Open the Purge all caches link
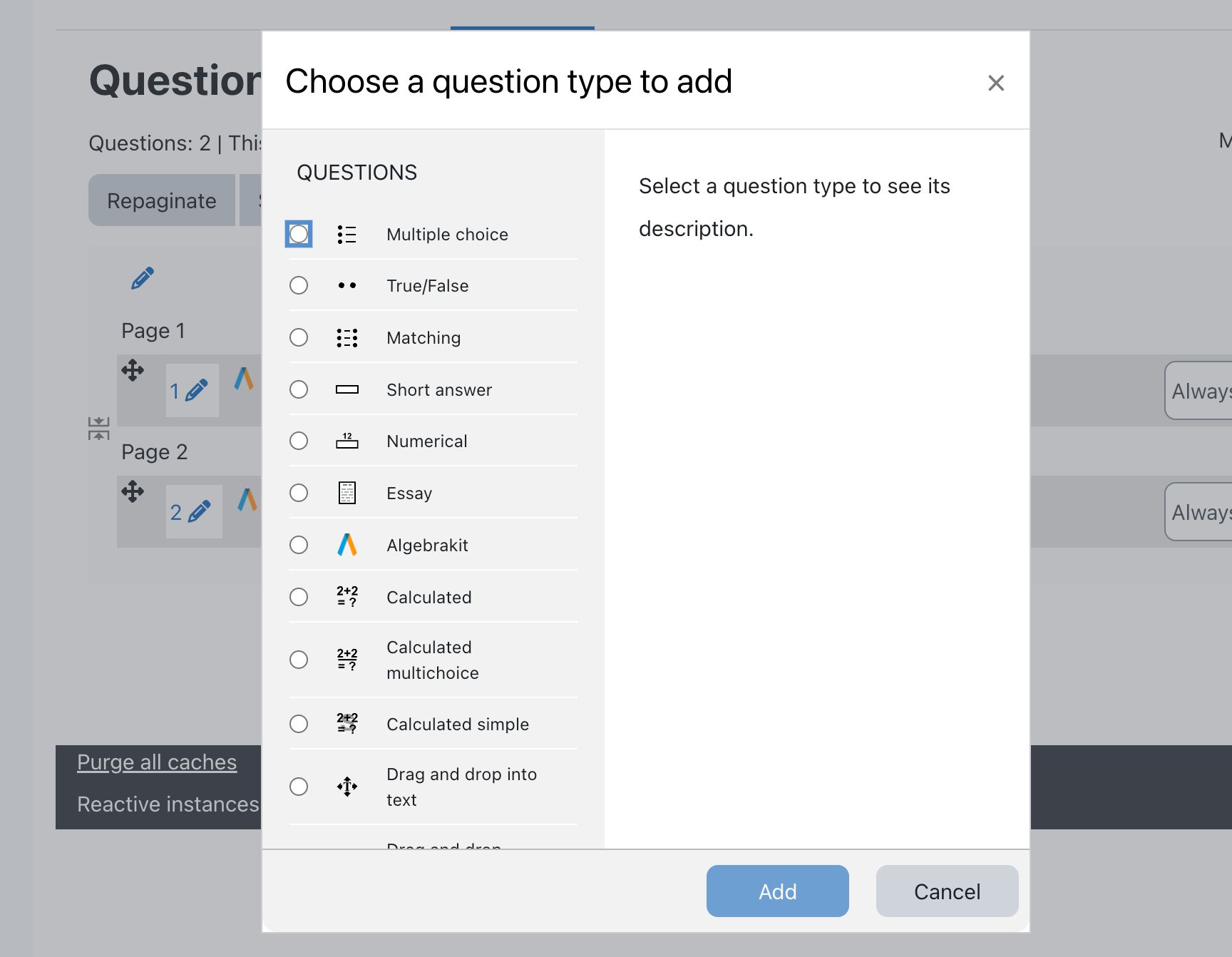The width and height of the screenshot is (1232, 957). [157, 762]
